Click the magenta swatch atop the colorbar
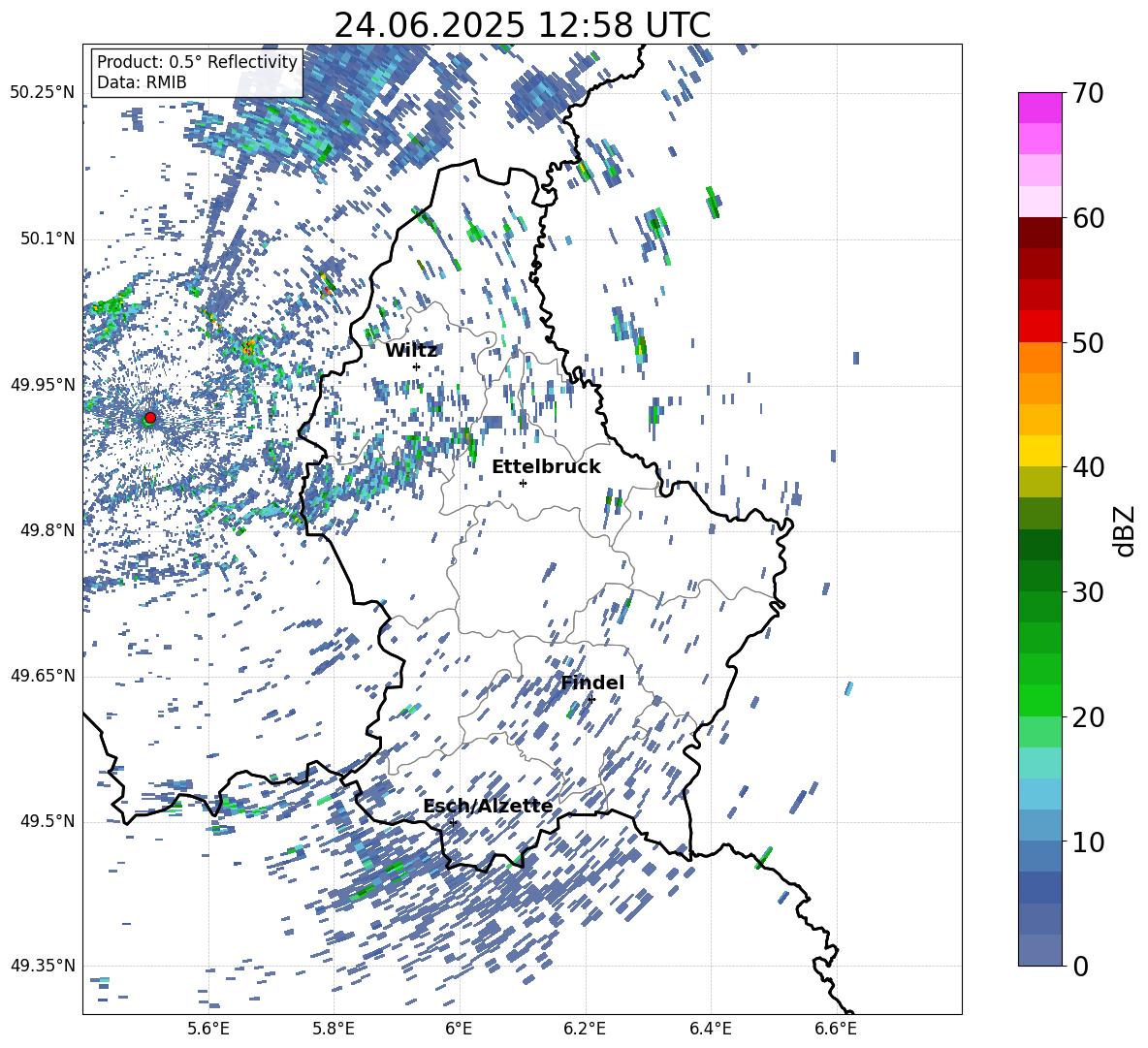 pos(1039,109)
